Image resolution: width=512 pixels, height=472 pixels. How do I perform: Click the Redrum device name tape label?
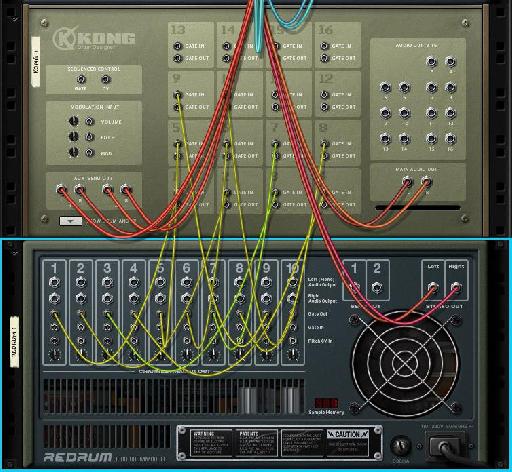[x=14, y=342]
